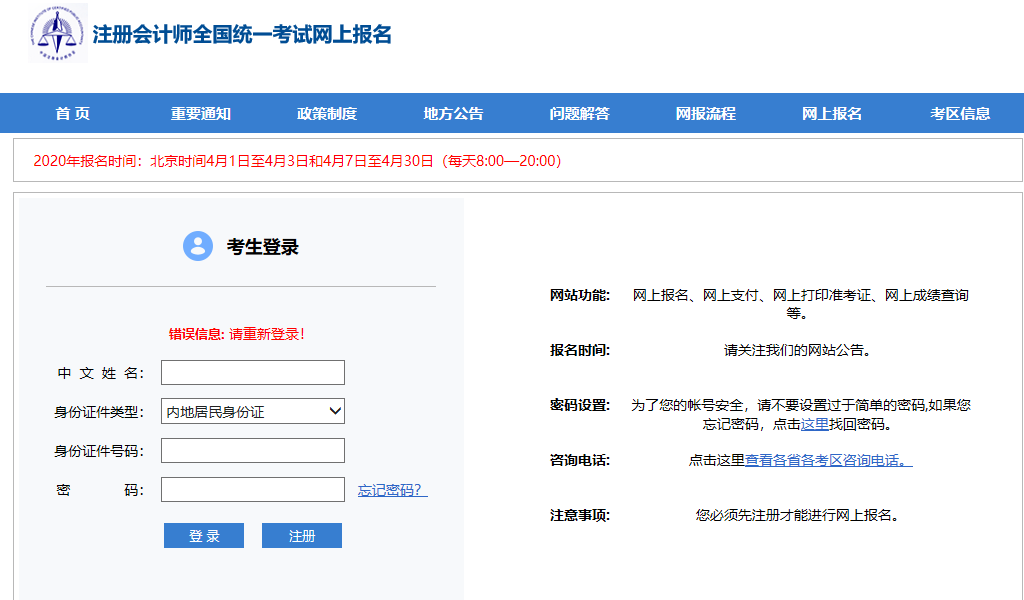This screenshot has width=1024, height=600.
Task: Navigate to 网报流程 menu item
Action: click(705, 113)
